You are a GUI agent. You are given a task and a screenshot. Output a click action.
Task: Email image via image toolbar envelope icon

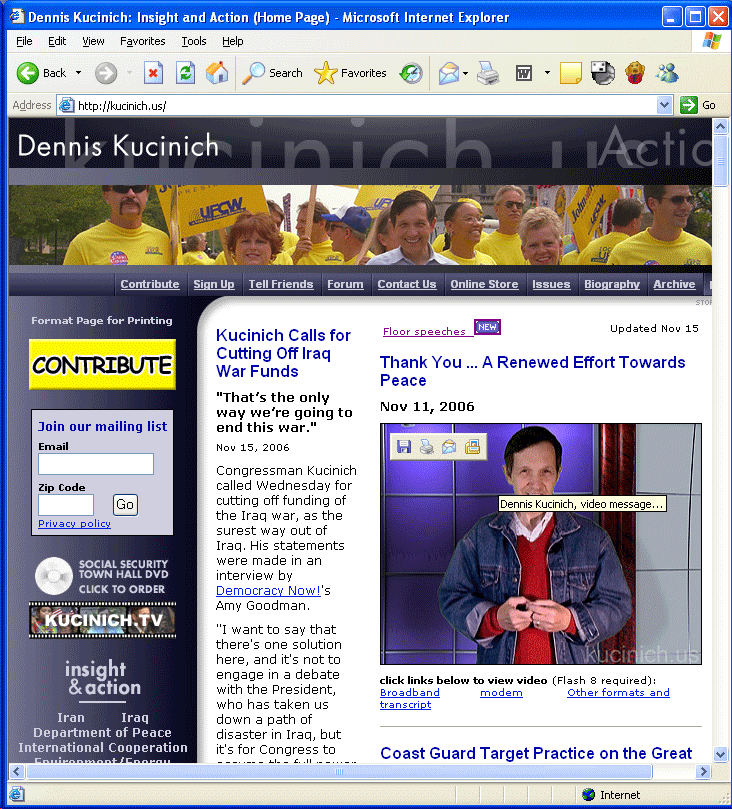(449, 446)
